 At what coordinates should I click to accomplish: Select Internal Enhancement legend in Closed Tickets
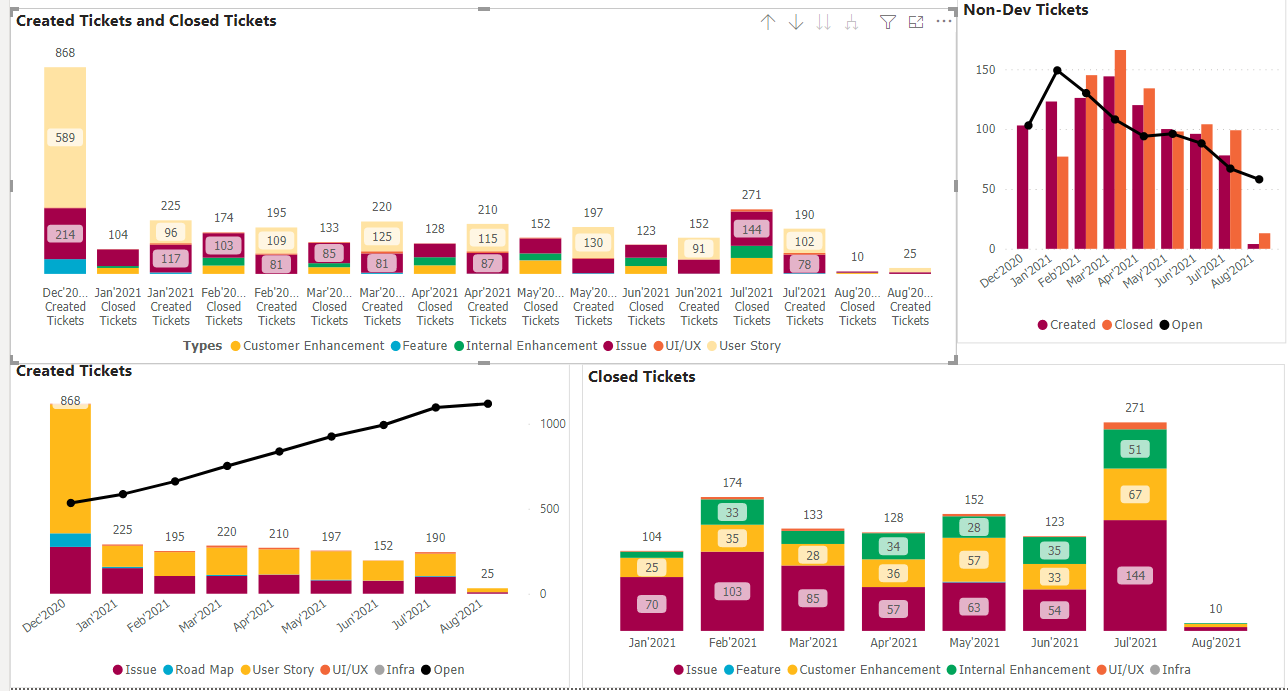1017,669
